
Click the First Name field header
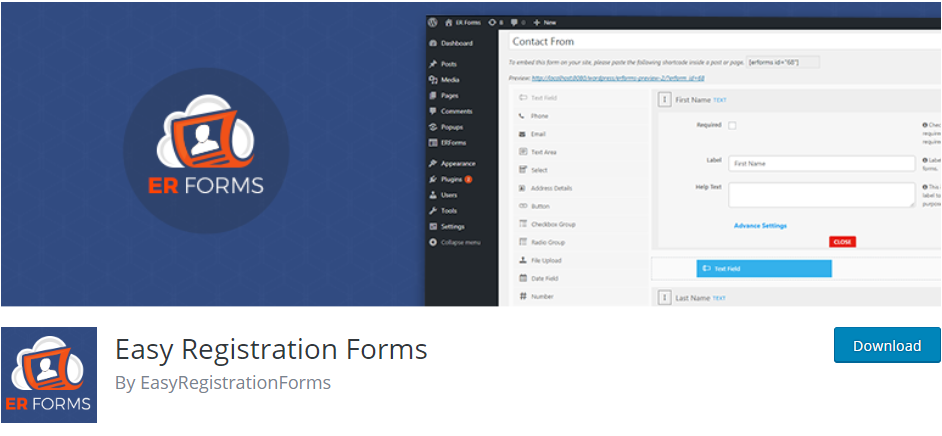797,100
